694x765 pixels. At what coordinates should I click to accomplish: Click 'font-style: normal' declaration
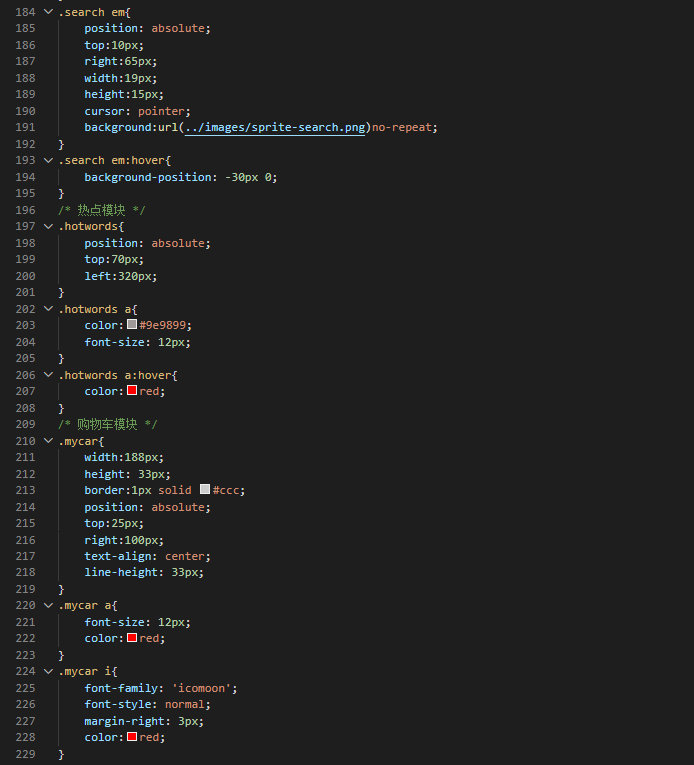pos(147,705)
